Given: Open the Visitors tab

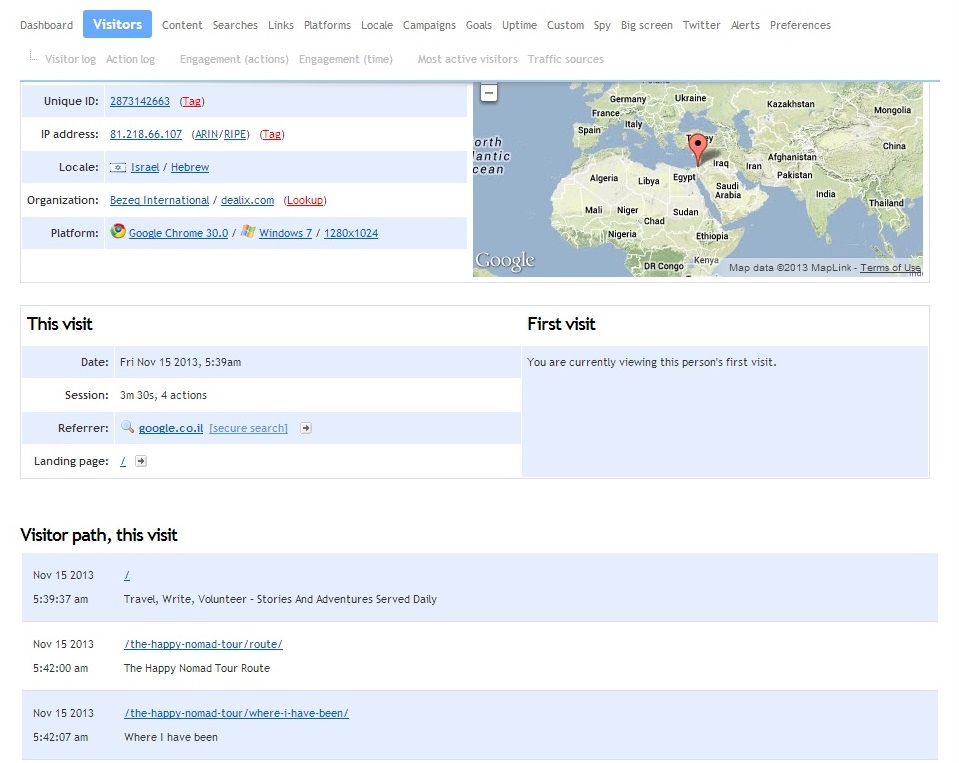Looking at the screenshot, I should [x=117, y=25].
